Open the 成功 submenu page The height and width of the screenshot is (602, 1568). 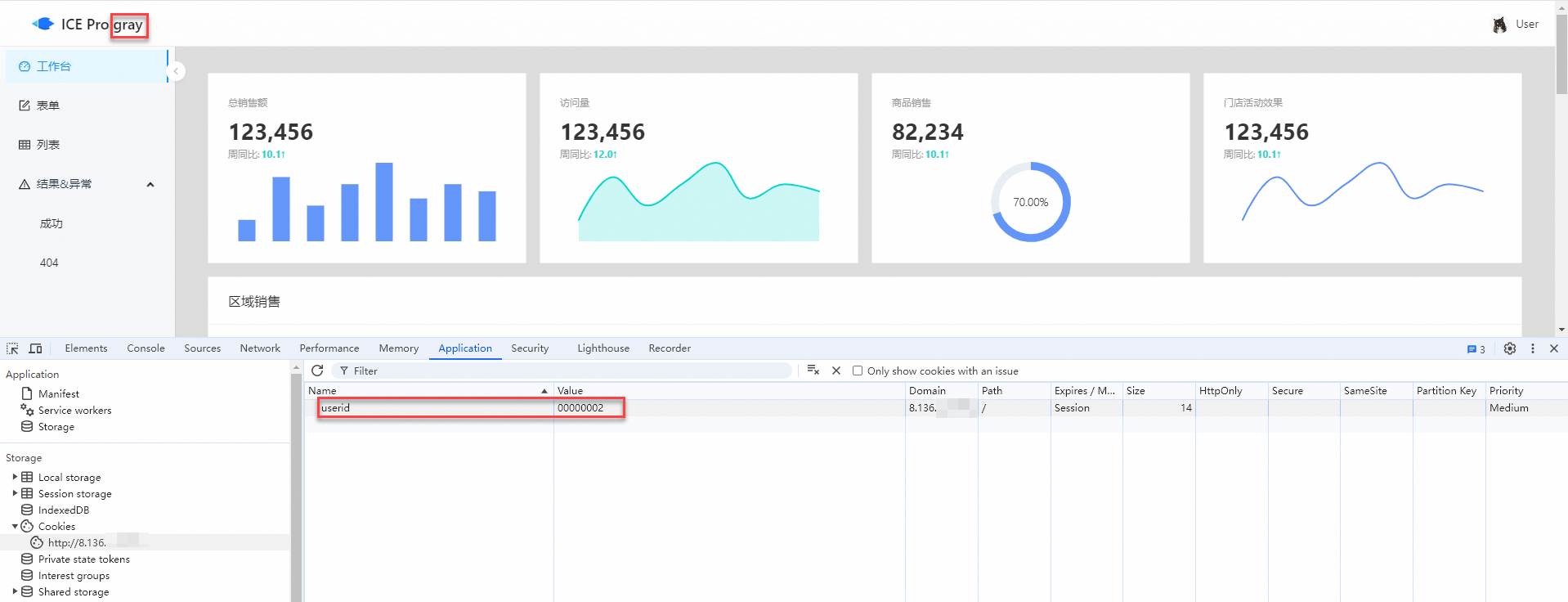point(52,223)
